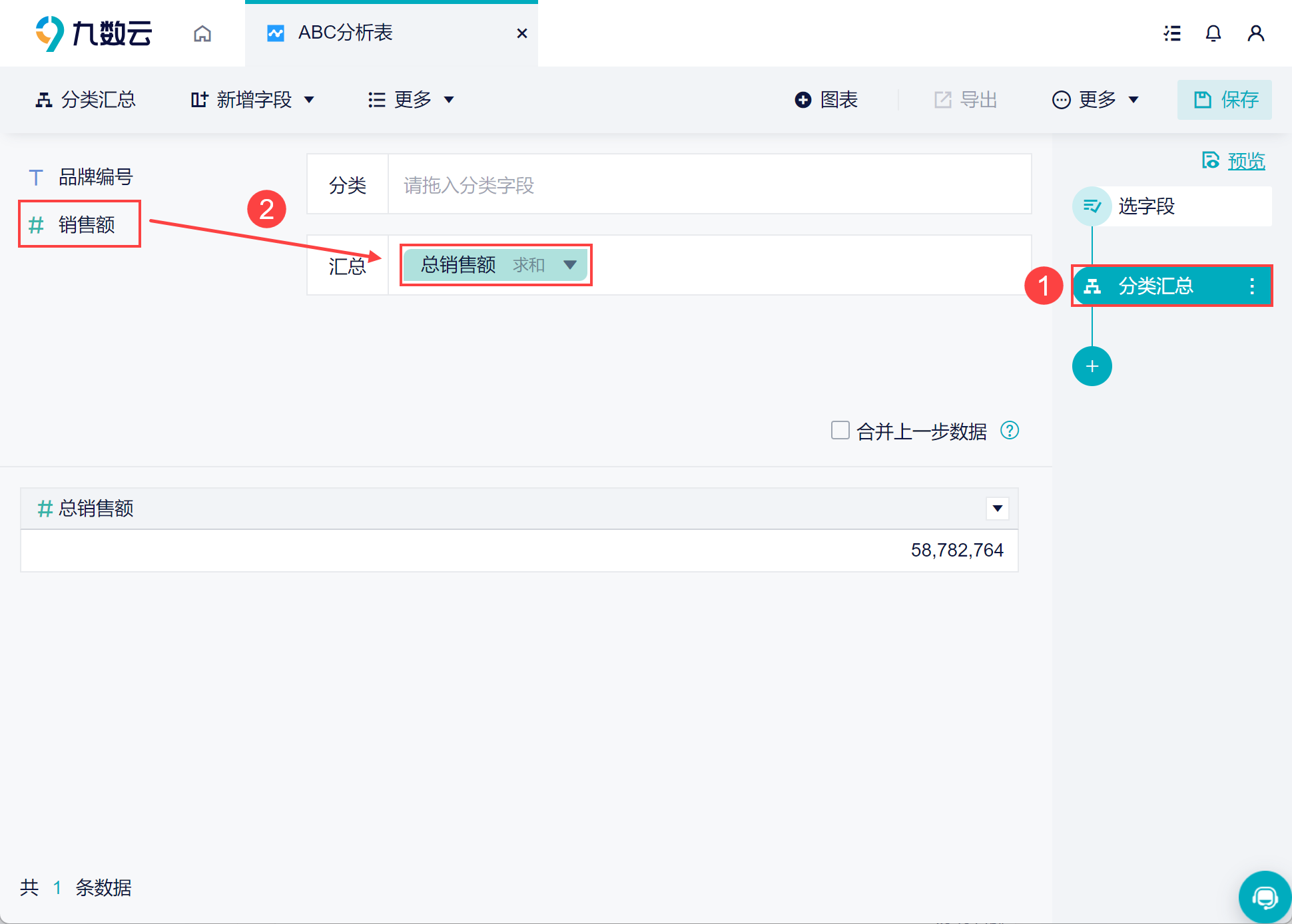The width and height of the screenshot is (1292, 924).
Task: Open 总销售额 求和 aggregation dropdown
Action: click(570, 265)
